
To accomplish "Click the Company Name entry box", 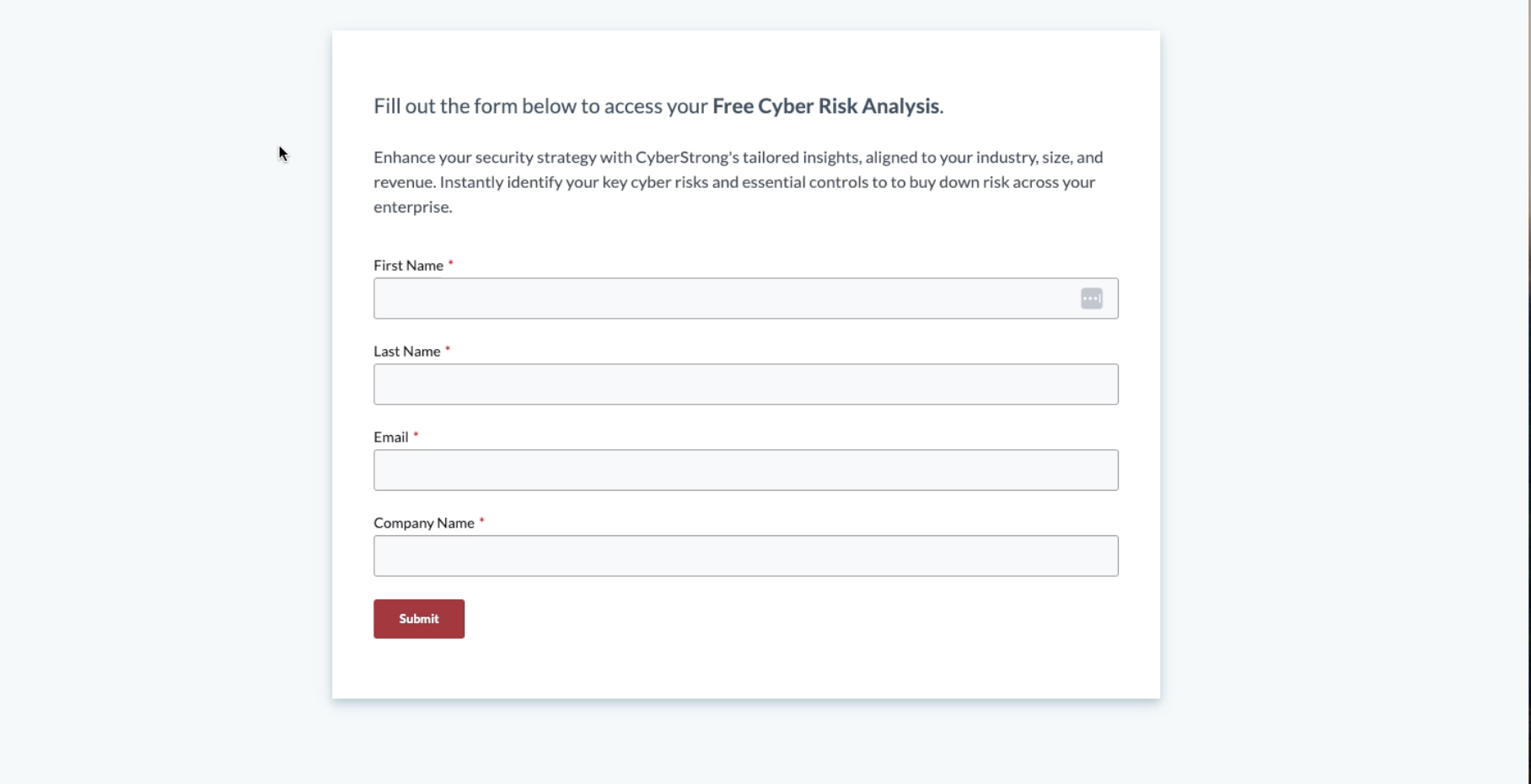I will pyautogui.click(x=745, y=556).
